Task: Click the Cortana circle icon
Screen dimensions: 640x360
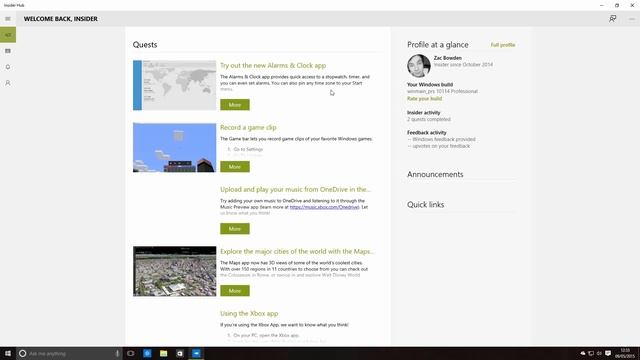Action: pos(23,353)
